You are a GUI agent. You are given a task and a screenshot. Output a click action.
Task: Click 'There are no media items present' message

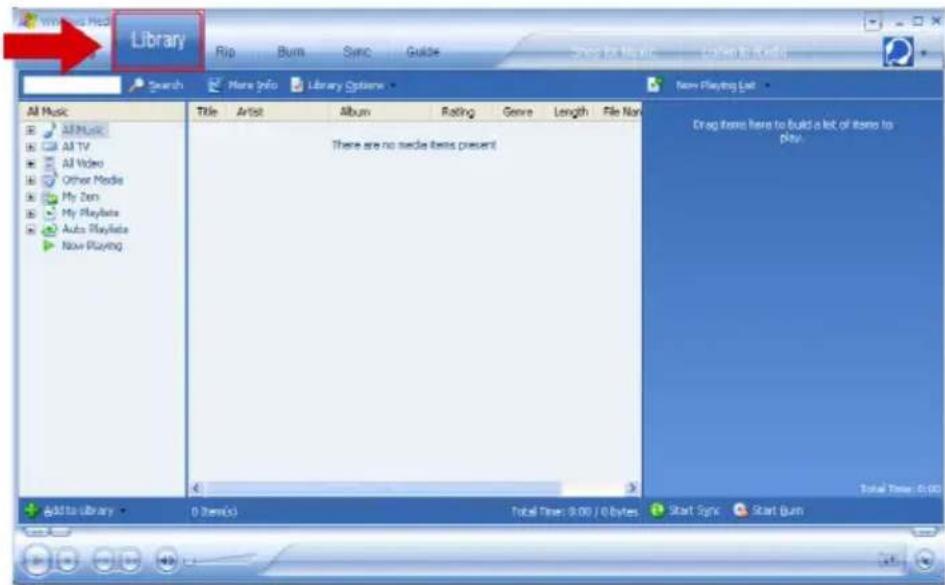point(414,145)
